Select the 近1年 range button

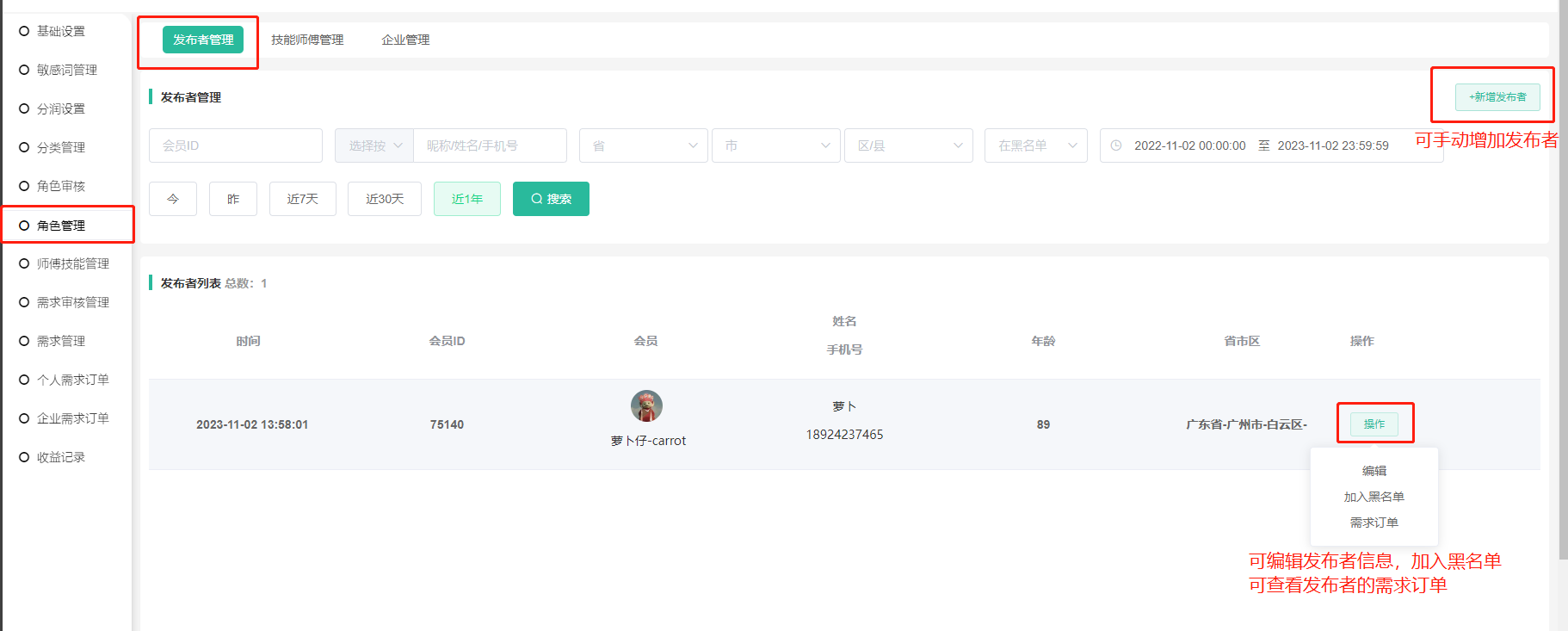tap(467, 199)
